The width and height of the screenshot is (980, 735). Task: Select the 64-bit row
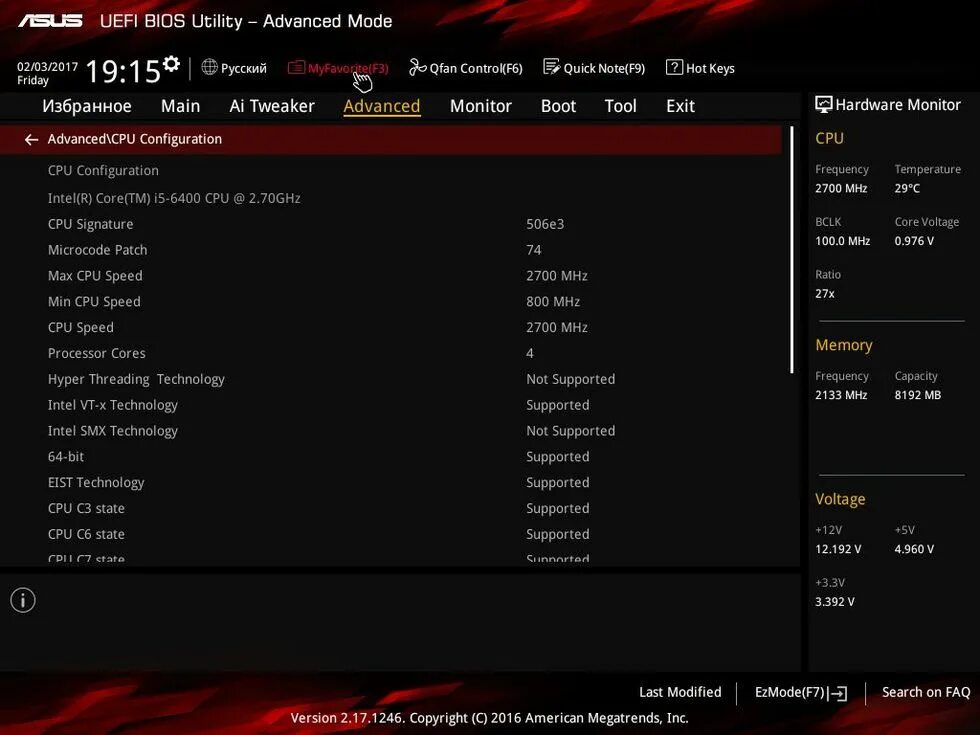click(x=391, y=456)
